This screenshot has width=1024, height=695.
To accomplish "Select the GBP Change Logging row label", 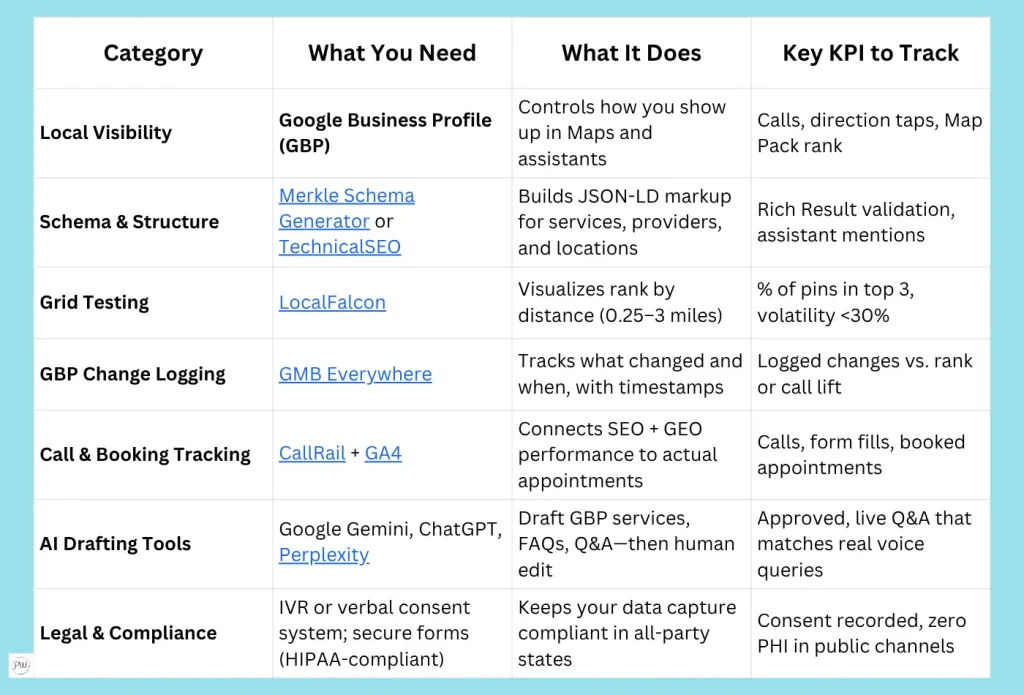I will click(133, 374).
